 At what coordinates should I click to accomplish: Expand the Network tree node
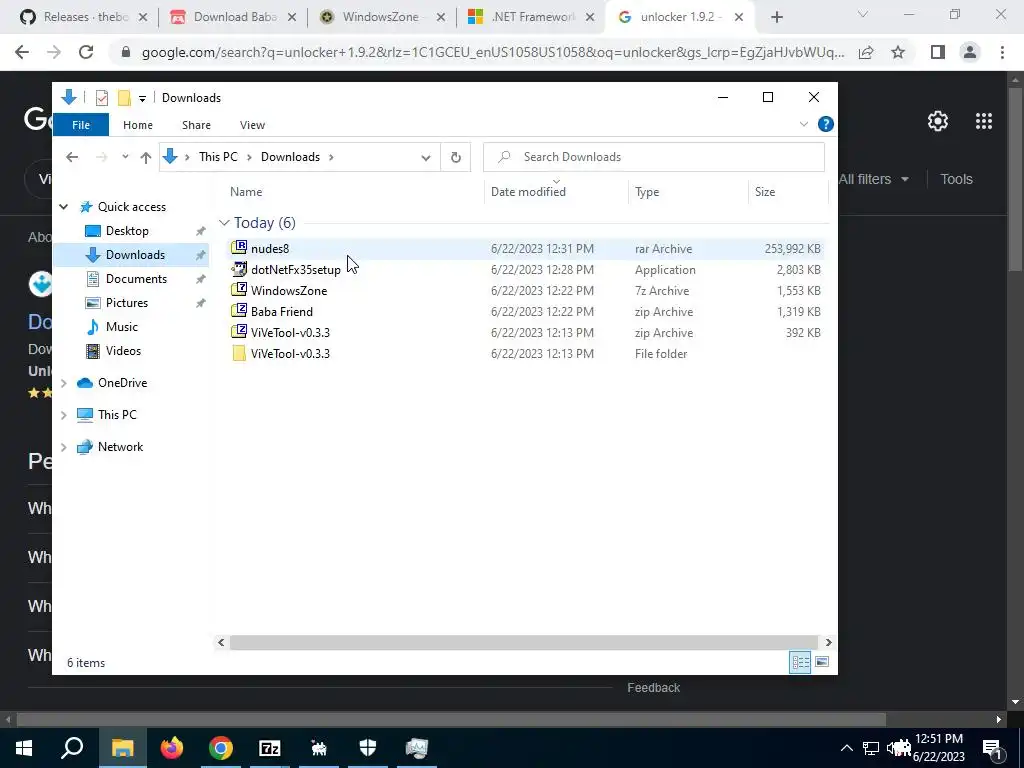tap(63, 447)
